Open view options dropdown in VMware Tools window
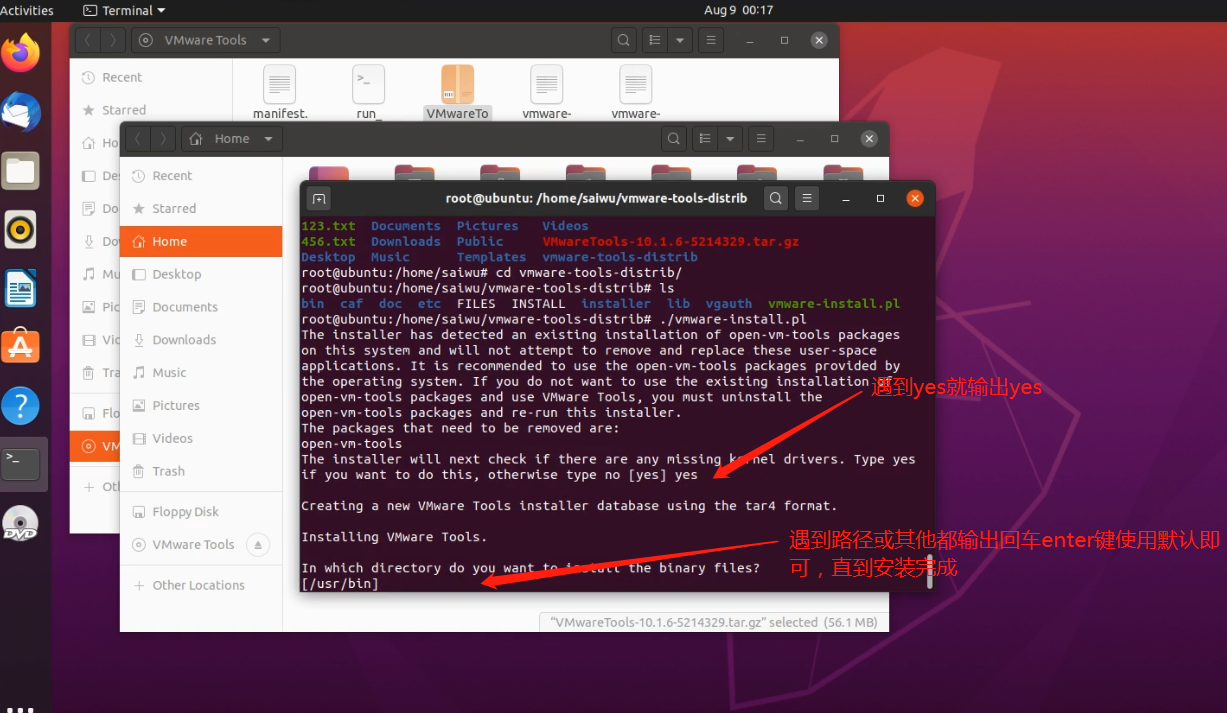The image size is (1227, 713). click(680, 40)
